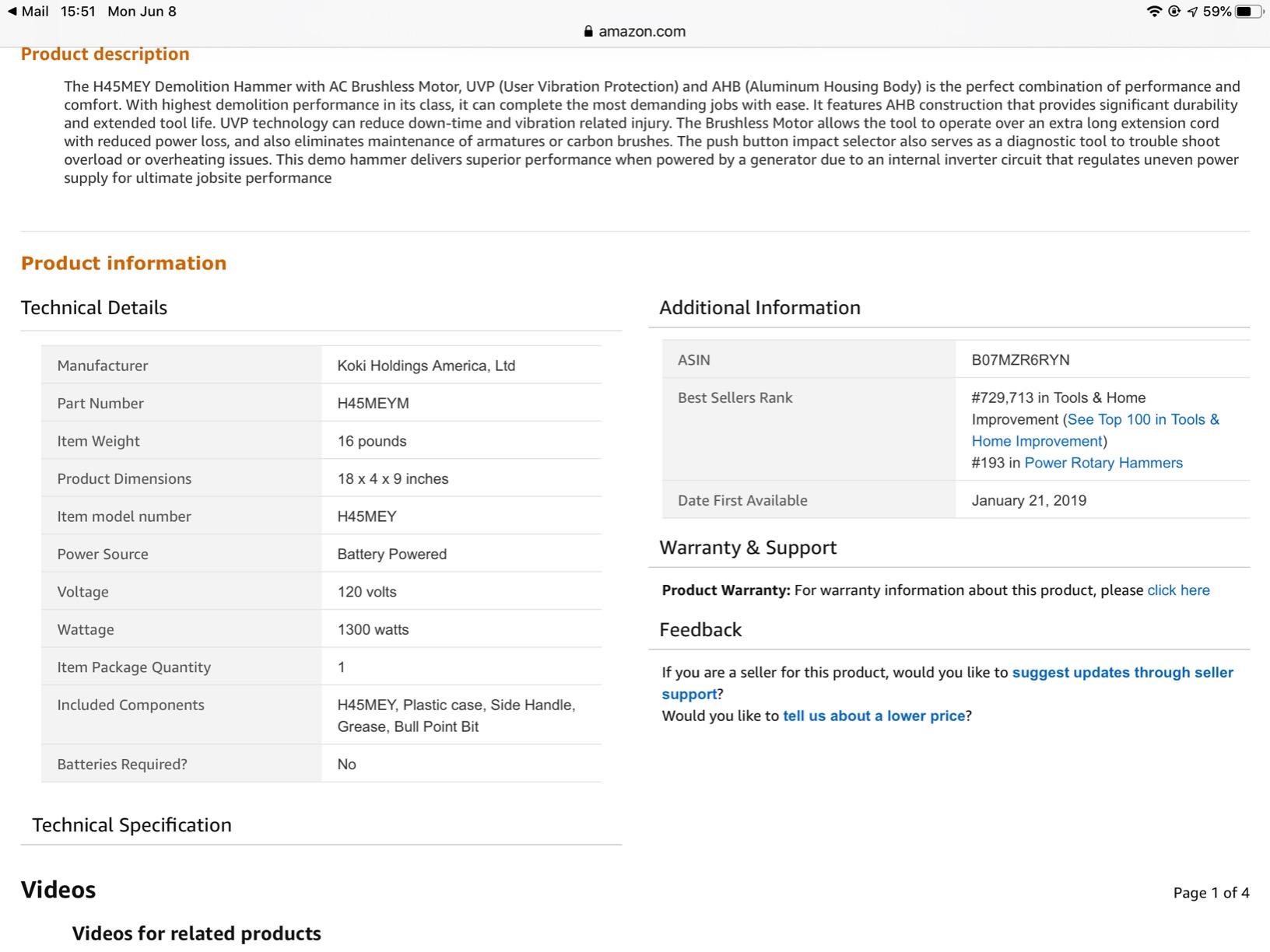Tap the clock showing 15:51
Viewport: 1270px width, 952px height.
78,12
